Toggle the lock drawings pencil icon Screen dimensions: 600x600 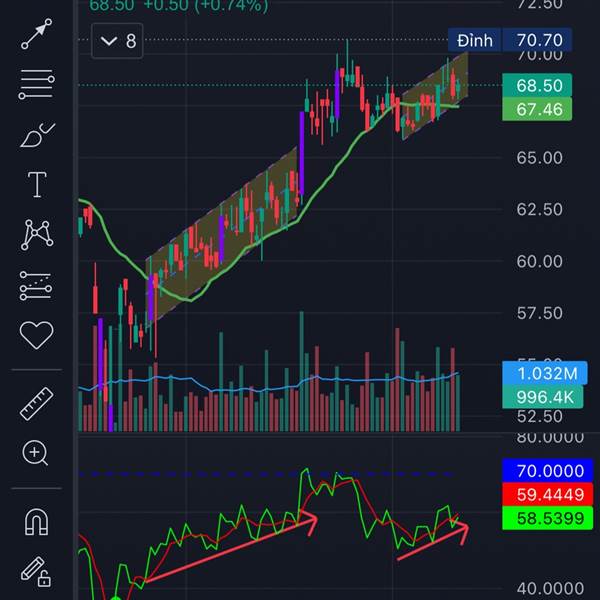pyautogui.click(x=36, y=572)
